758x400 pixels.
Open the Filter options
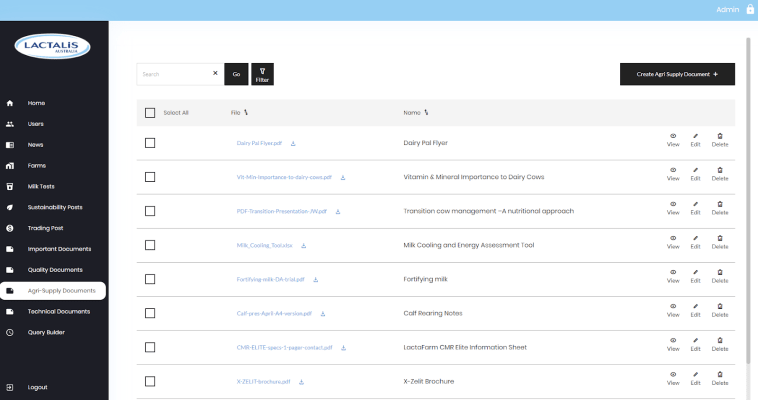(x=262, y=74)
